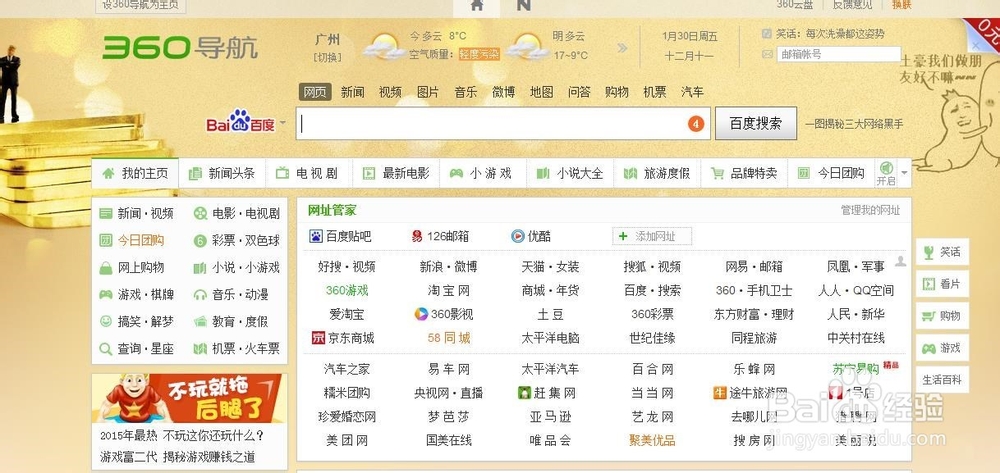The width and height of the screenshot is (1000, 473).
Task: Click 赶集网 link with green icon
Action: (x=547, y=393)
